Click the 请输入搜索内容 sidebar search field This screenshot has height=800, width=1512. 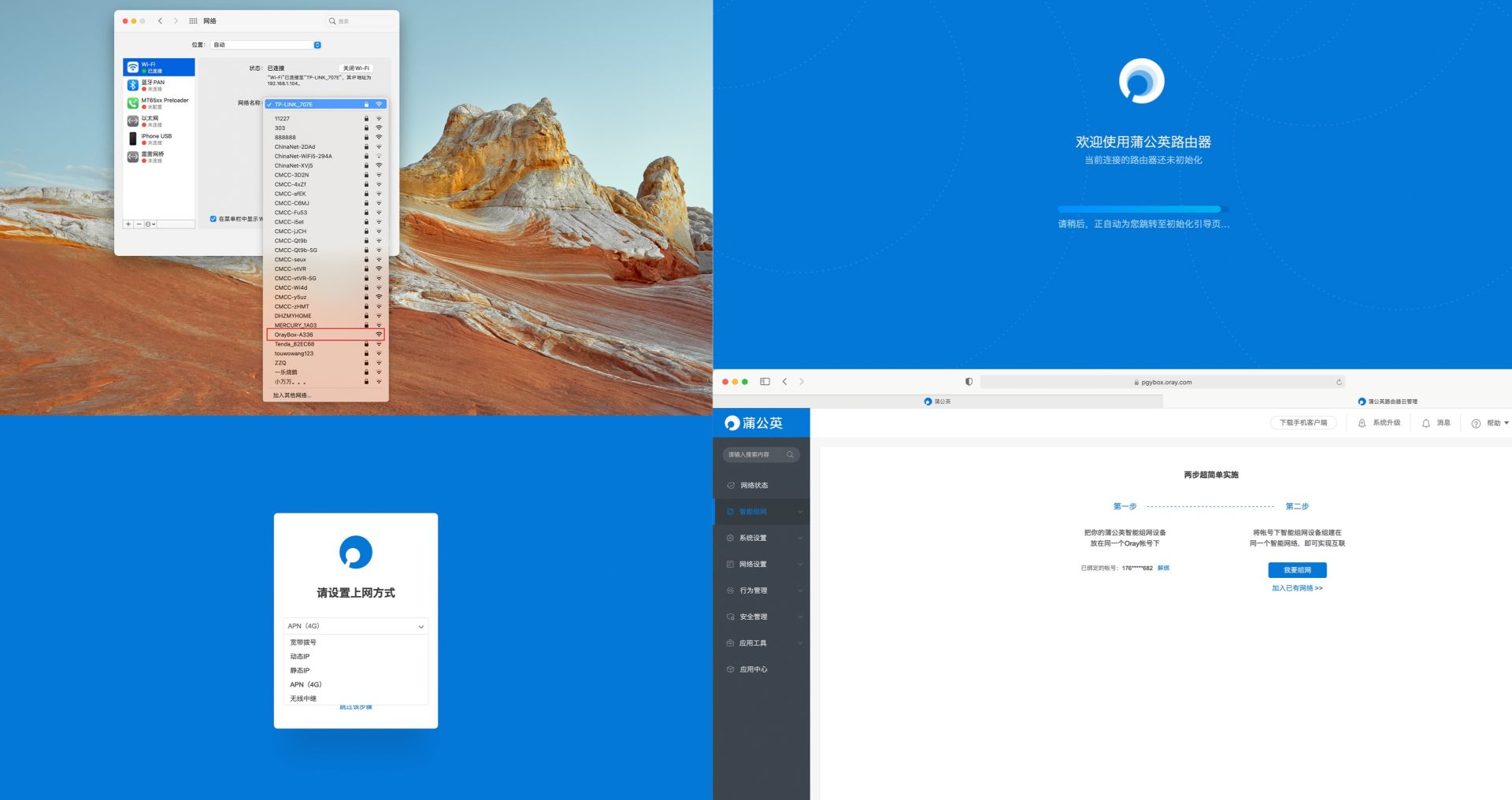[x=754, y=455]
